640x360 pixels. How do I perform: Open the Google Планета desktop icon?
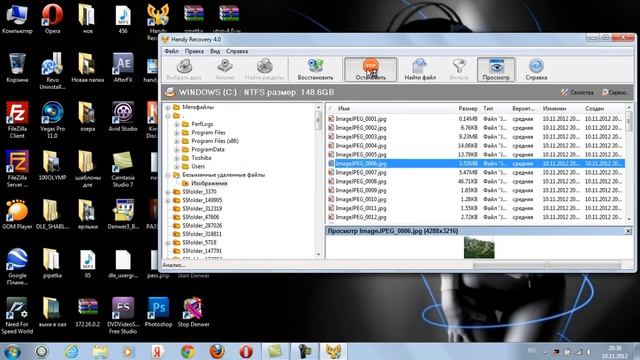click(x=17, y=267)
